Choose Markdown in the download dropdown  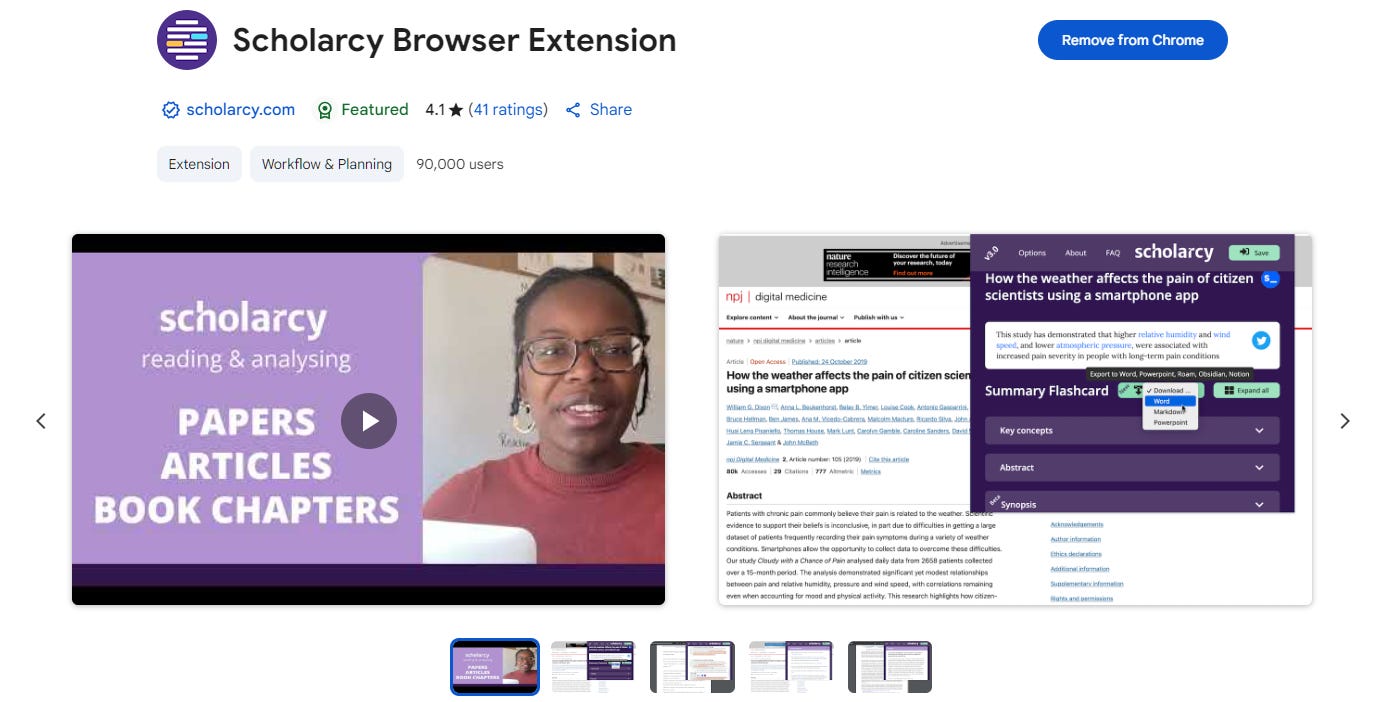pyautogui.click(x=1170, y=412)
